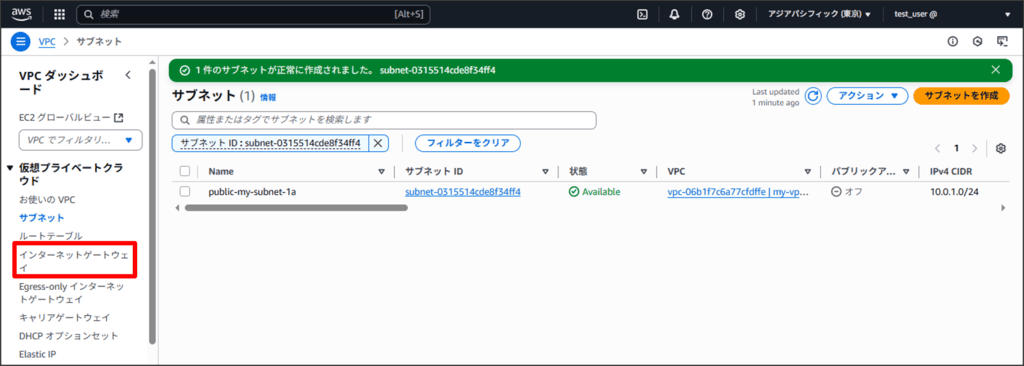Open subnet-0315514cde8f34ff4 link

click(x=463, y=192)
